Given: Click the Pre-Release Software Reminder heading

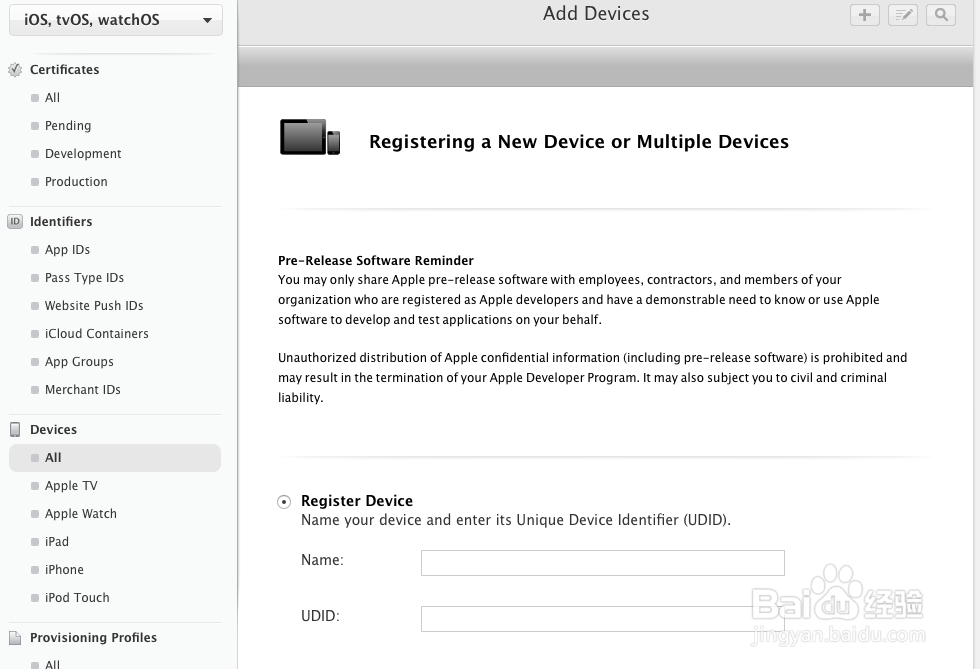Looking at the screenshot, I should tap(376, 261).
